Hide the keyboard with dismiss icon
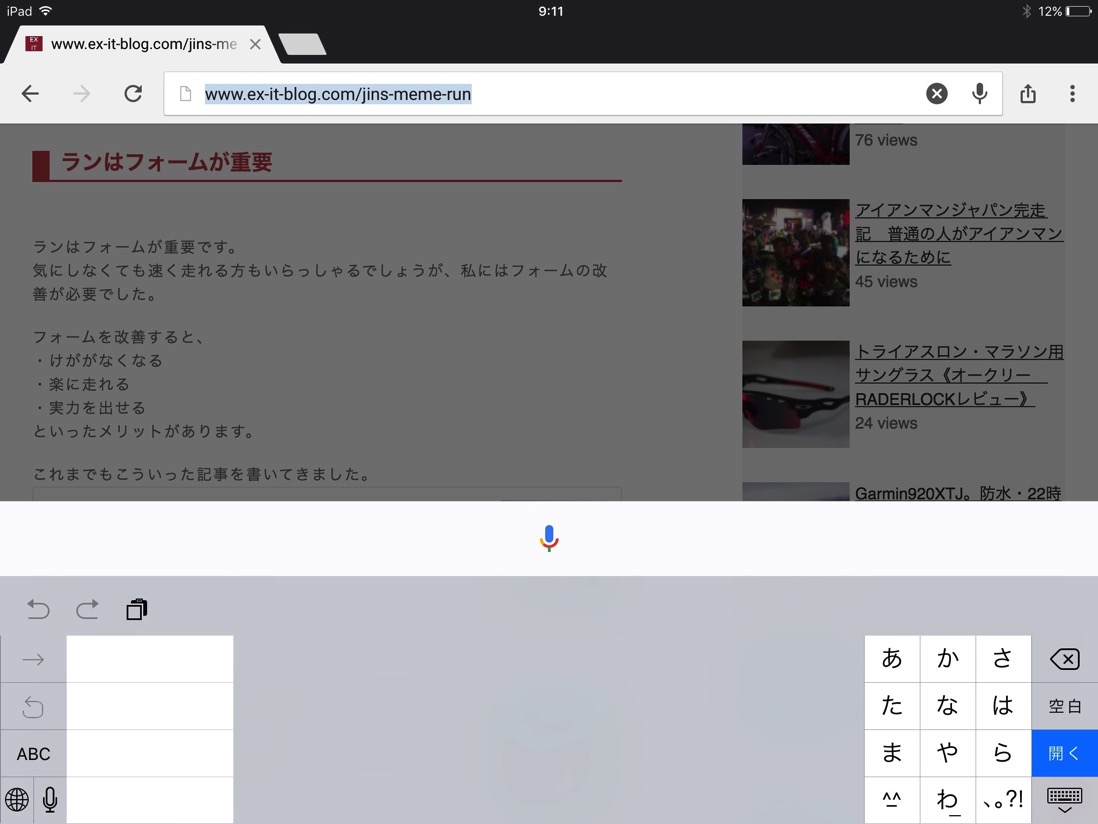 point(1064,800)
